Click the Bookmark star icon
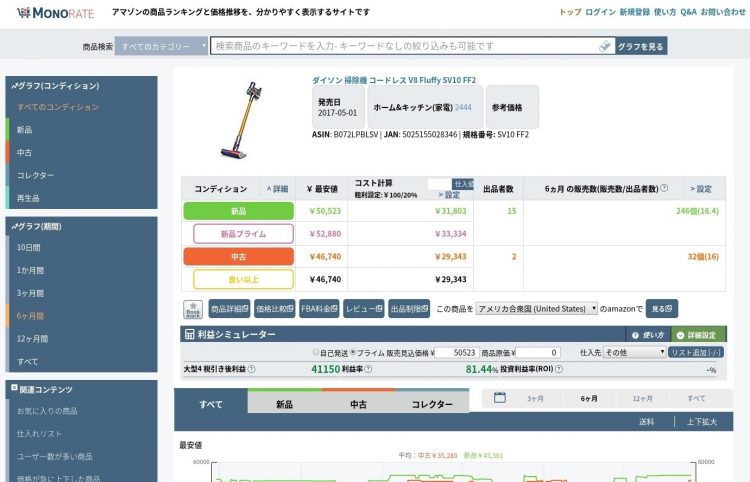Viewport: 750px width, 482px height. (x=193, y=309)
